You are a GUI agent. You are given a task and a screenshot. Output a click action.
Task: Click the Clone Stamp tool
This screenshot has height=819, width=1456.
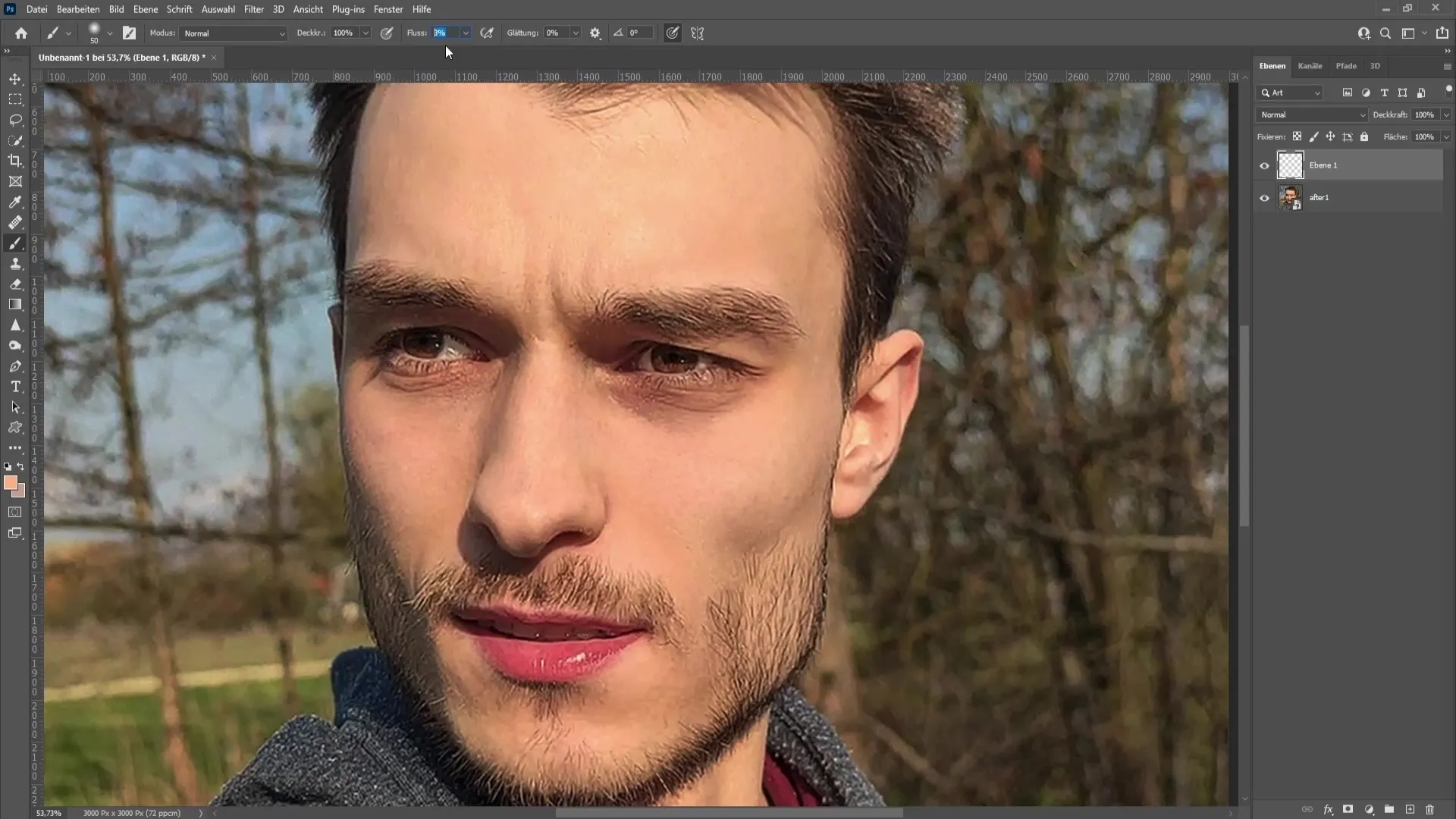(15, 263)
